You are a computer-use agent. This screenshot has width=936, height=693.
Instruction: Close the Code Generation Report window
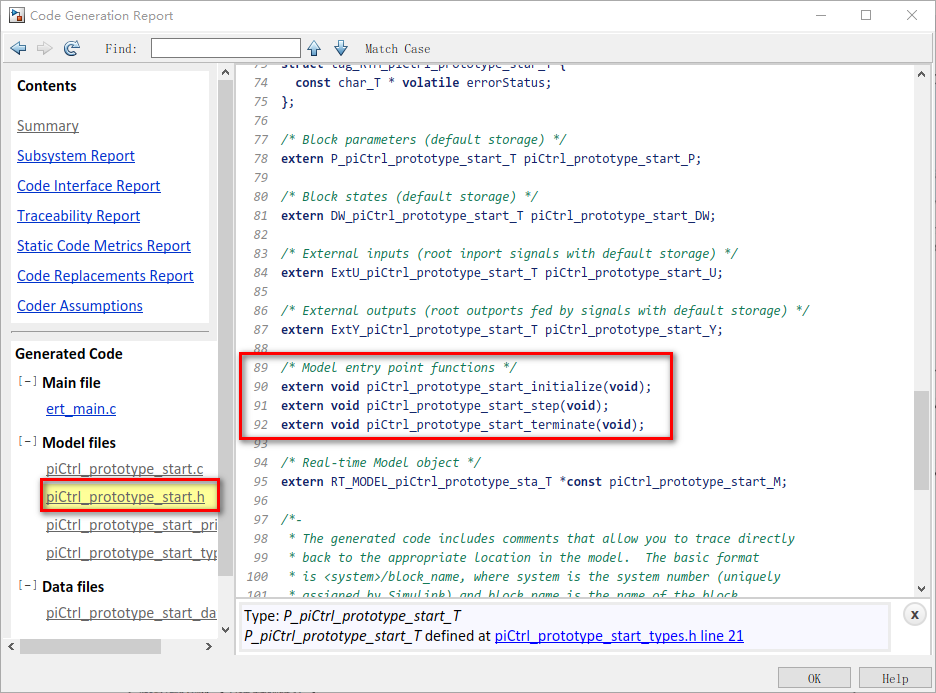coord(912,16)
